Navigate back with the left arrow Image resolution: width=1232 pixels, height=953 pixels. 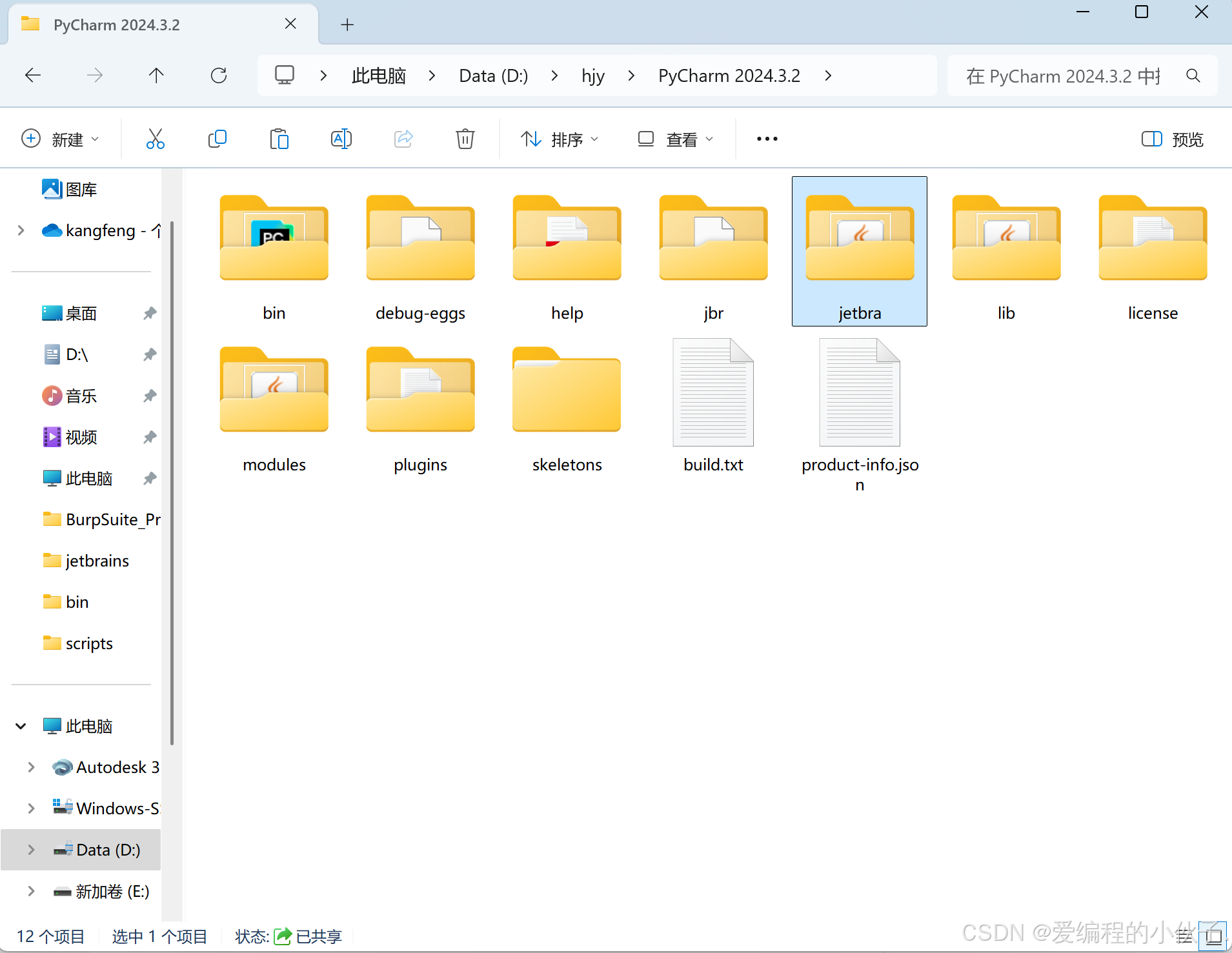(x=33, y=75)
